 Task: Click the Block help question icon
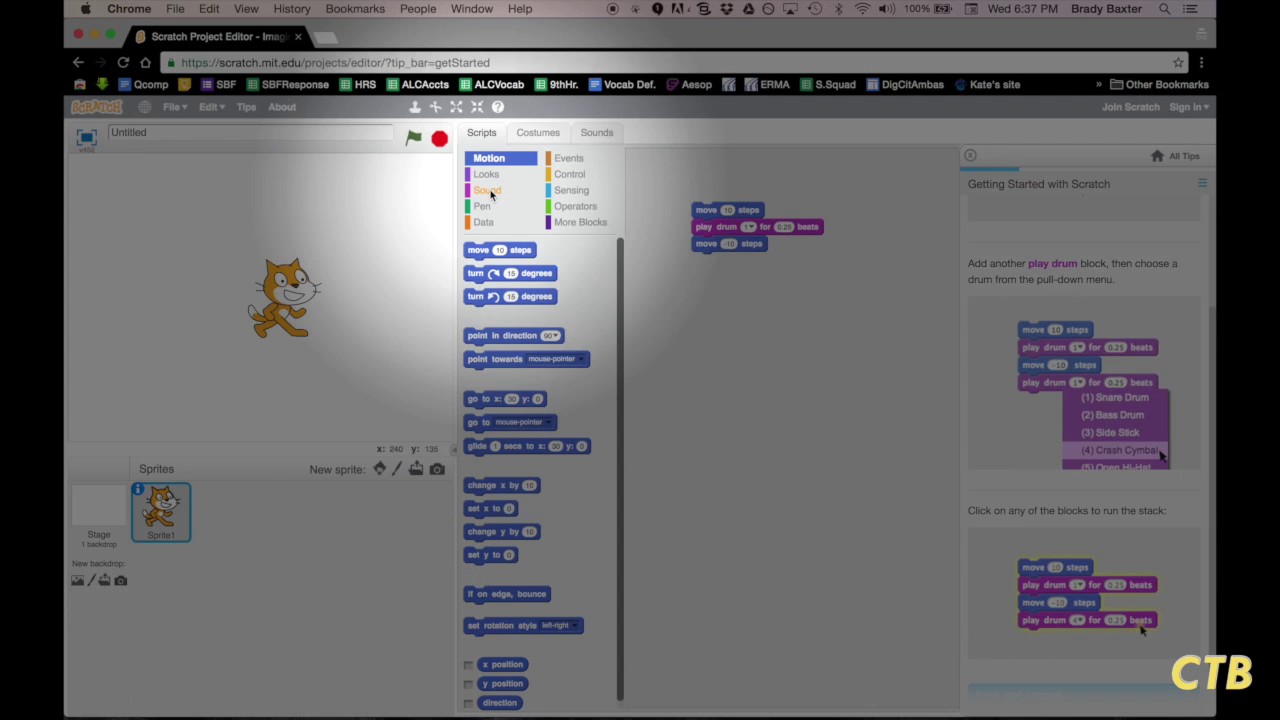point(498,107)
